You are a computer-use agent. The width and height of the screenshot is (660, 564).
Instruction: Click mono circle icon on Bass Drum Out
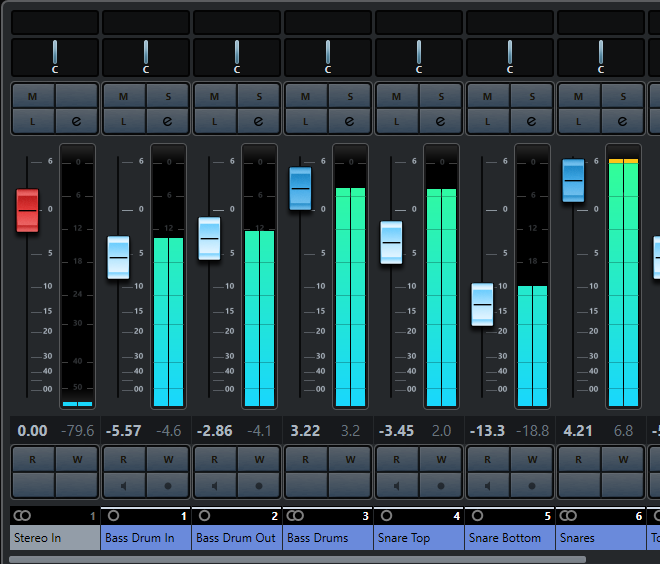point(204,516)
